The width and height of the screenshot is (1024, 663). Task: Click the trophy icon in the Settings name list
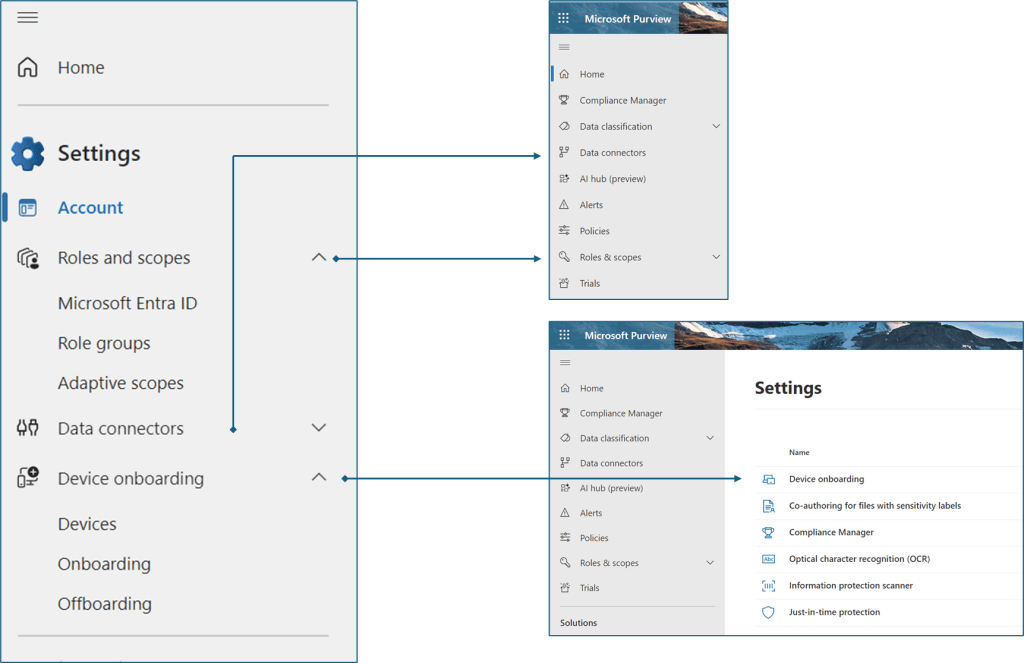[x=768, y=533]
